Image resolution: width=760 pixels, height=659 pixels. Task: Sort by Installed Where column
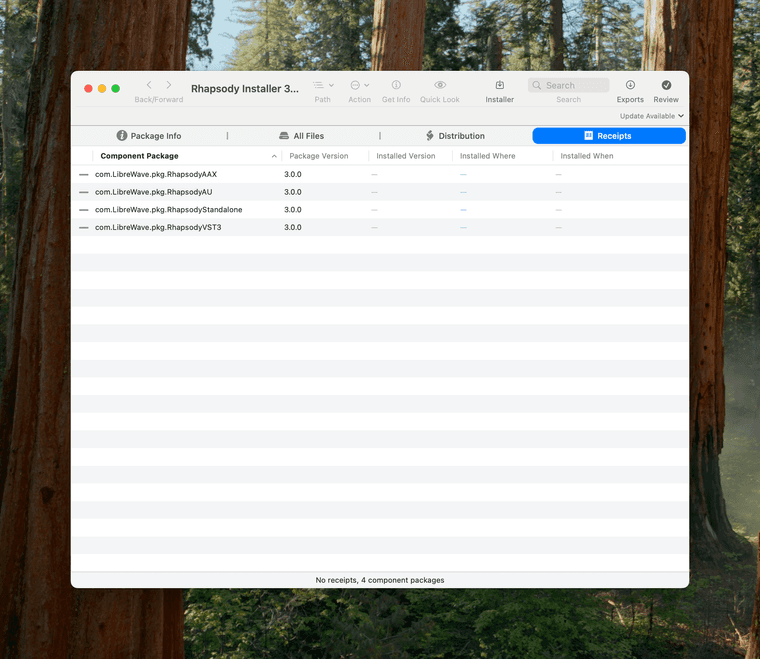coord(487,156)
